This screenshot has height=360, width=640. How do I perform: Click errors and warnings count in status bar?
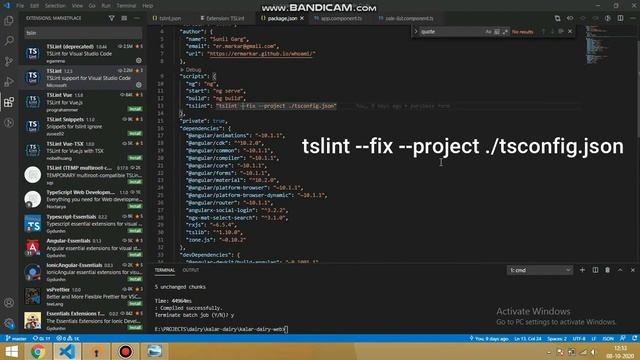pyautogui.click(x=68, y=338)
